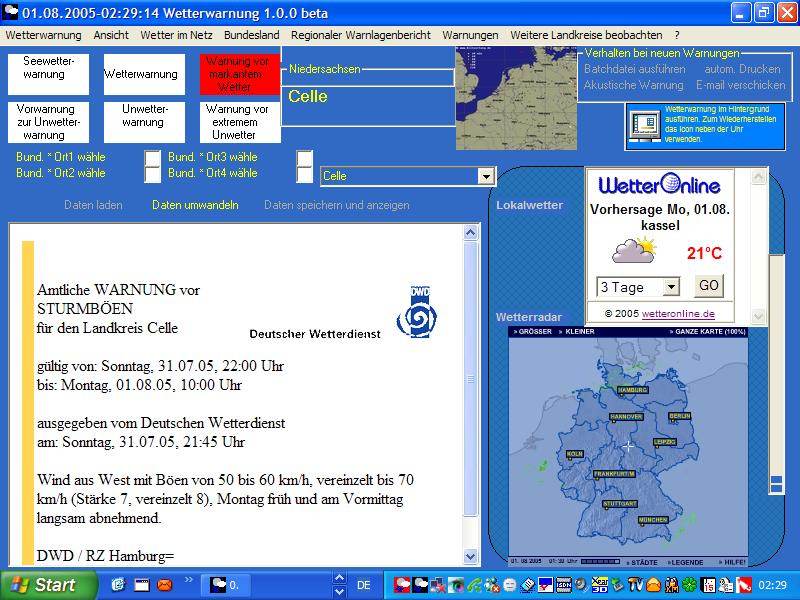This screenshot has height=600, width=800.
Task: Open the Celle district dropdown
Action: coord(486,176)
